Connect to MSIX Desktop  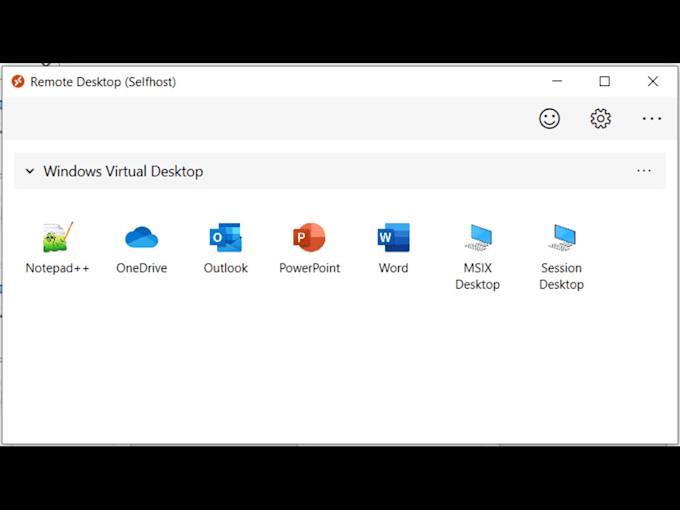pyautogui.click(x=477, y=237)
